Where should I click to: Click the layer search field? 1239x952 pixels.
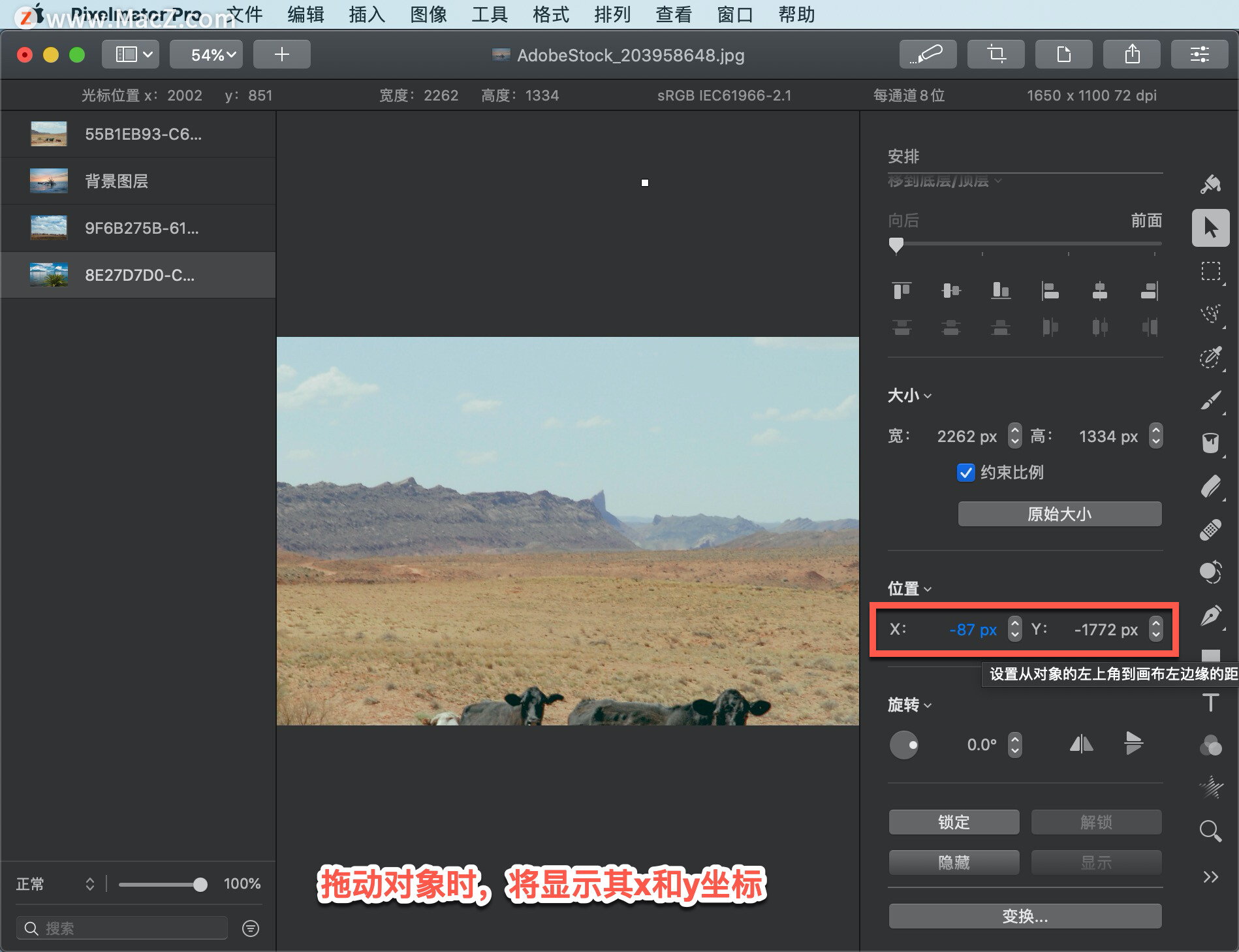pyautogui.click(x=122, y=928)
